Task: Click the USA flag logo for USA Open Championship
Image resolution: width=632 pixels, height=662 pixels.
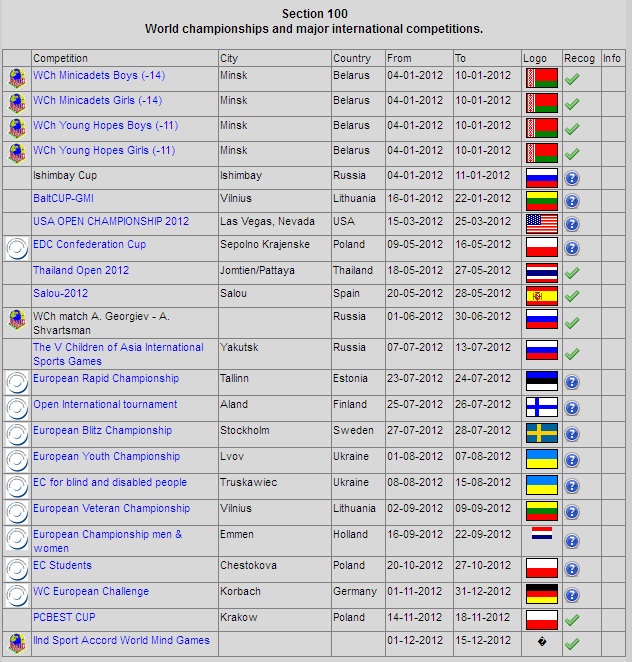Action: click(x=541, y=223)
